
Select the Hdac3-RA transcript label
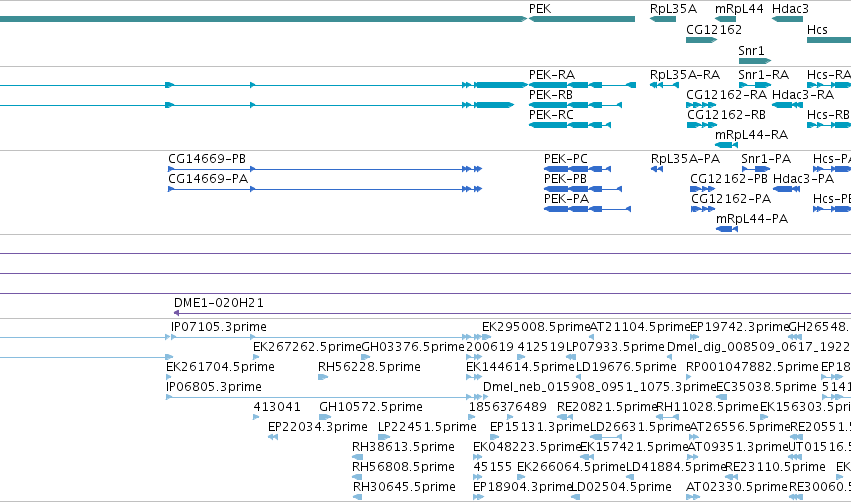click(x=803, y=94)
